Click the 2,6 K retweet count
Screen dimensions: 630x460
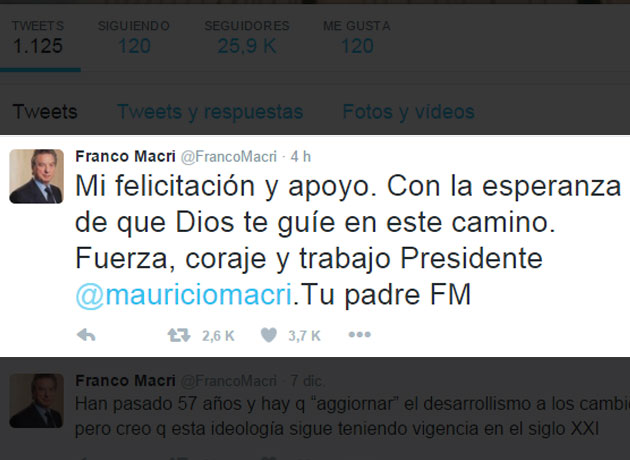(218, 335)
